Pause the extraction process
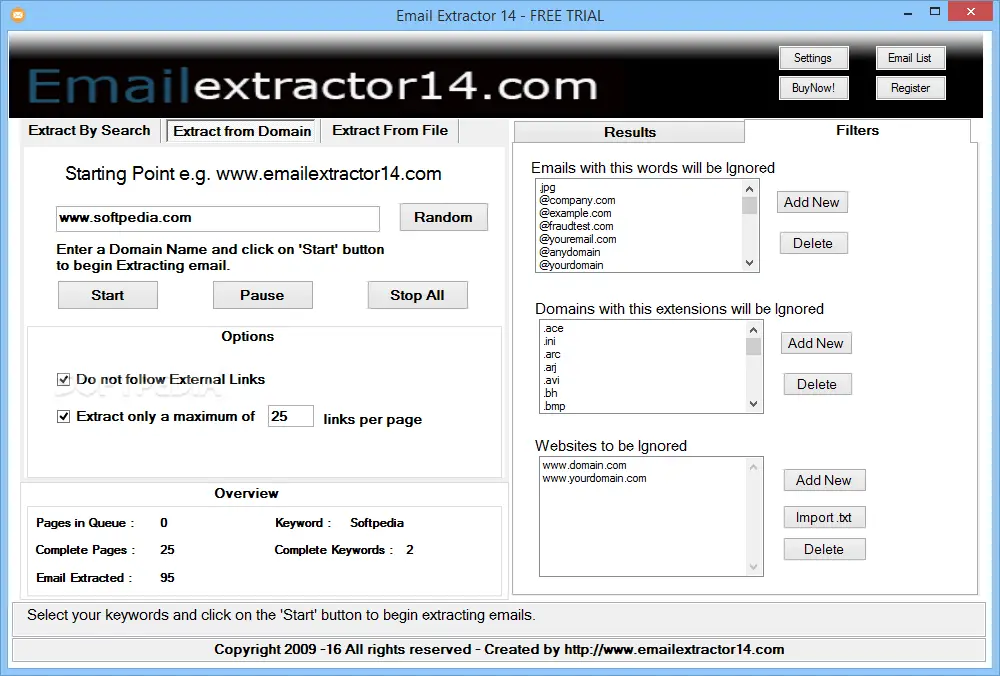This screenshot has height=676, width=1000. point(262,295)
